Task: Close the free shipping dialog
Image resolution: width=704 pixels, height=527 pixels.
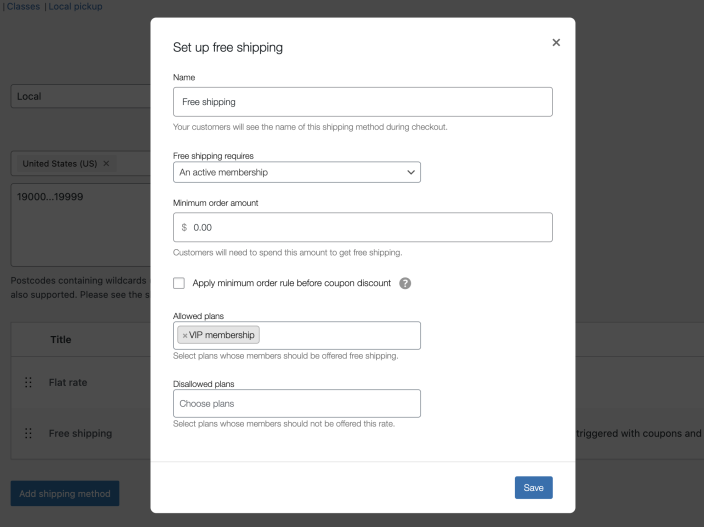Action: [556, 43]
